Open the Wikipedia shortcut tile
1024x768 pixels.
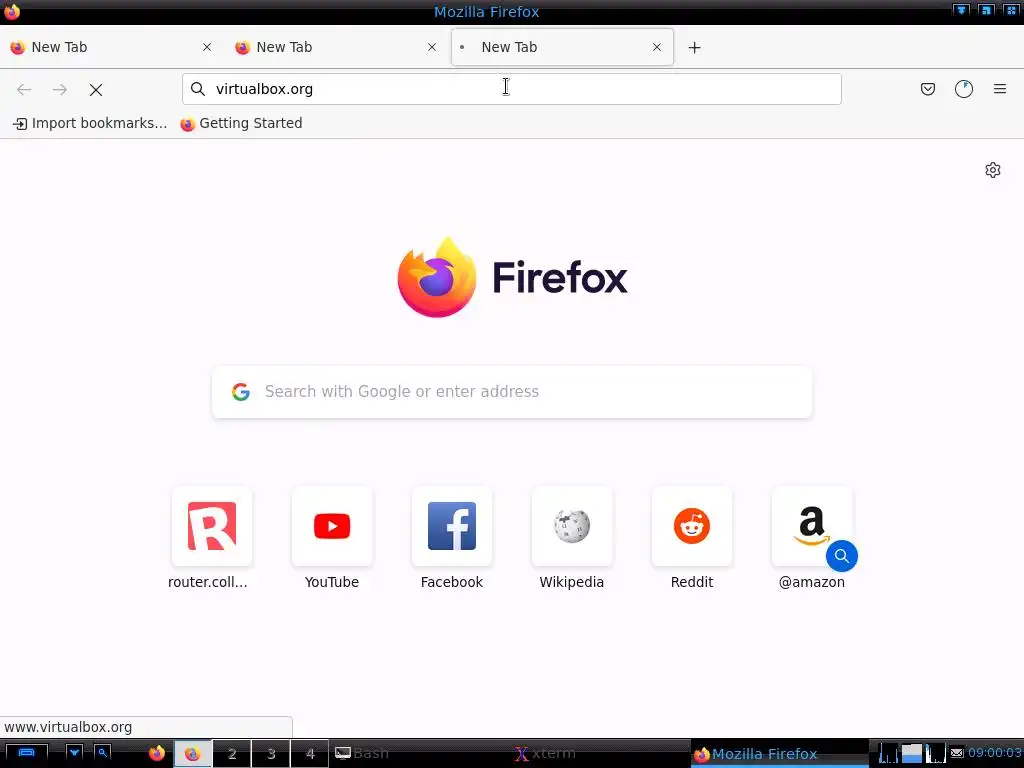click(x=572, y=526)
